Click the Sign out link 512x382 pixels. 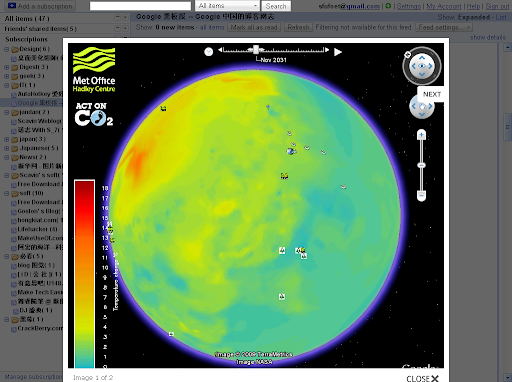pos(497,6)
